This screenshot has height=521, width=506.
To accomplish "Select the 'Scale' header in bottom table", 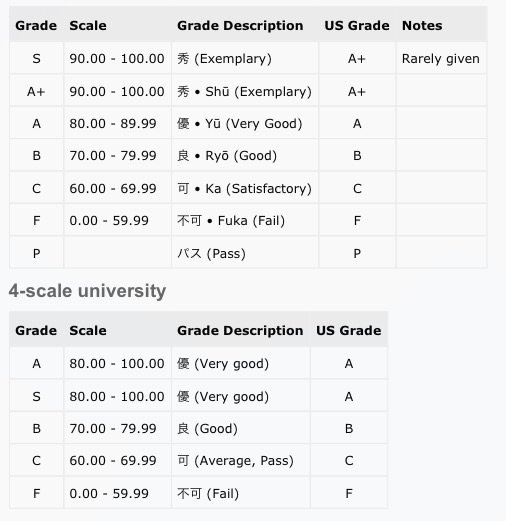I will coord(88,331).
